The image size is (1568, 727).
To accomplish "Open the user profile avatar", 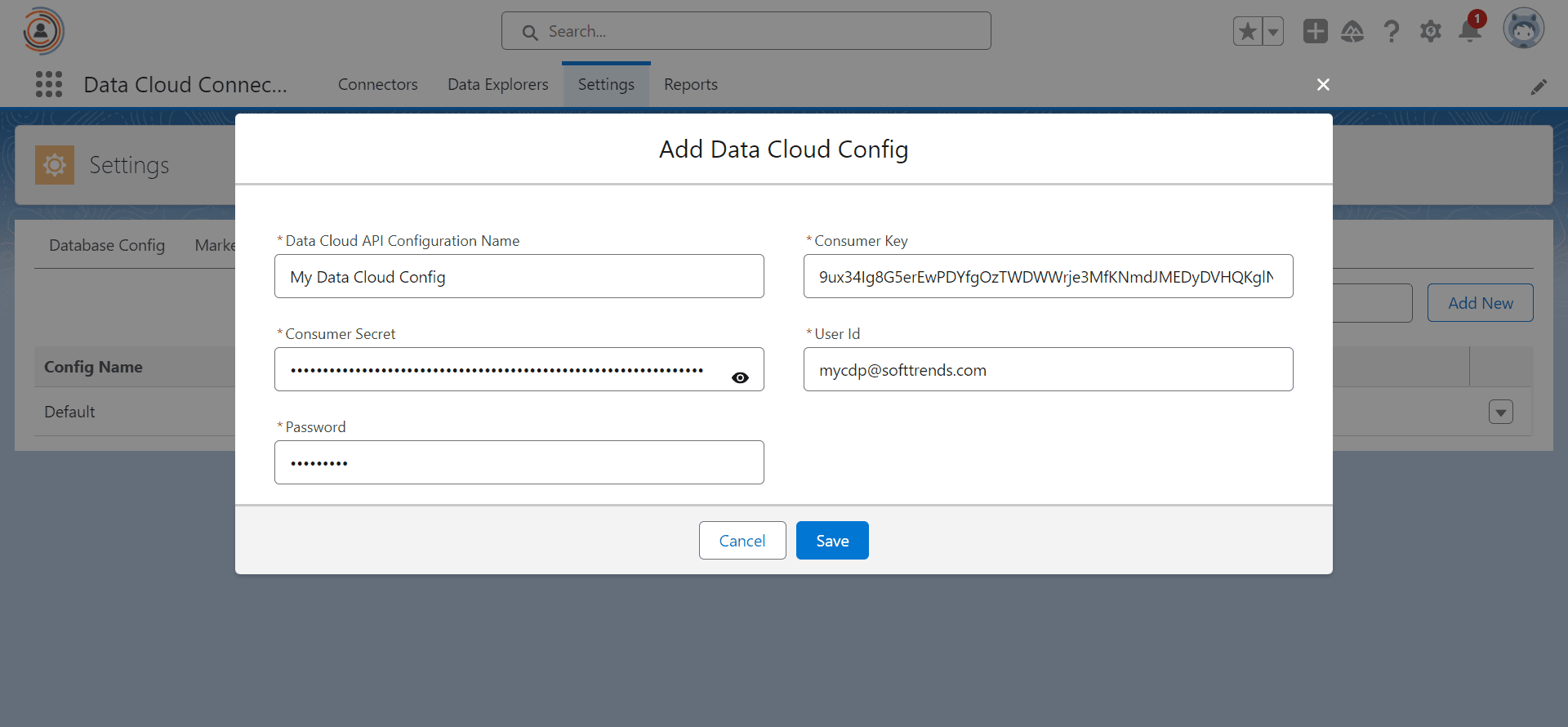I will pos(1523,29).
